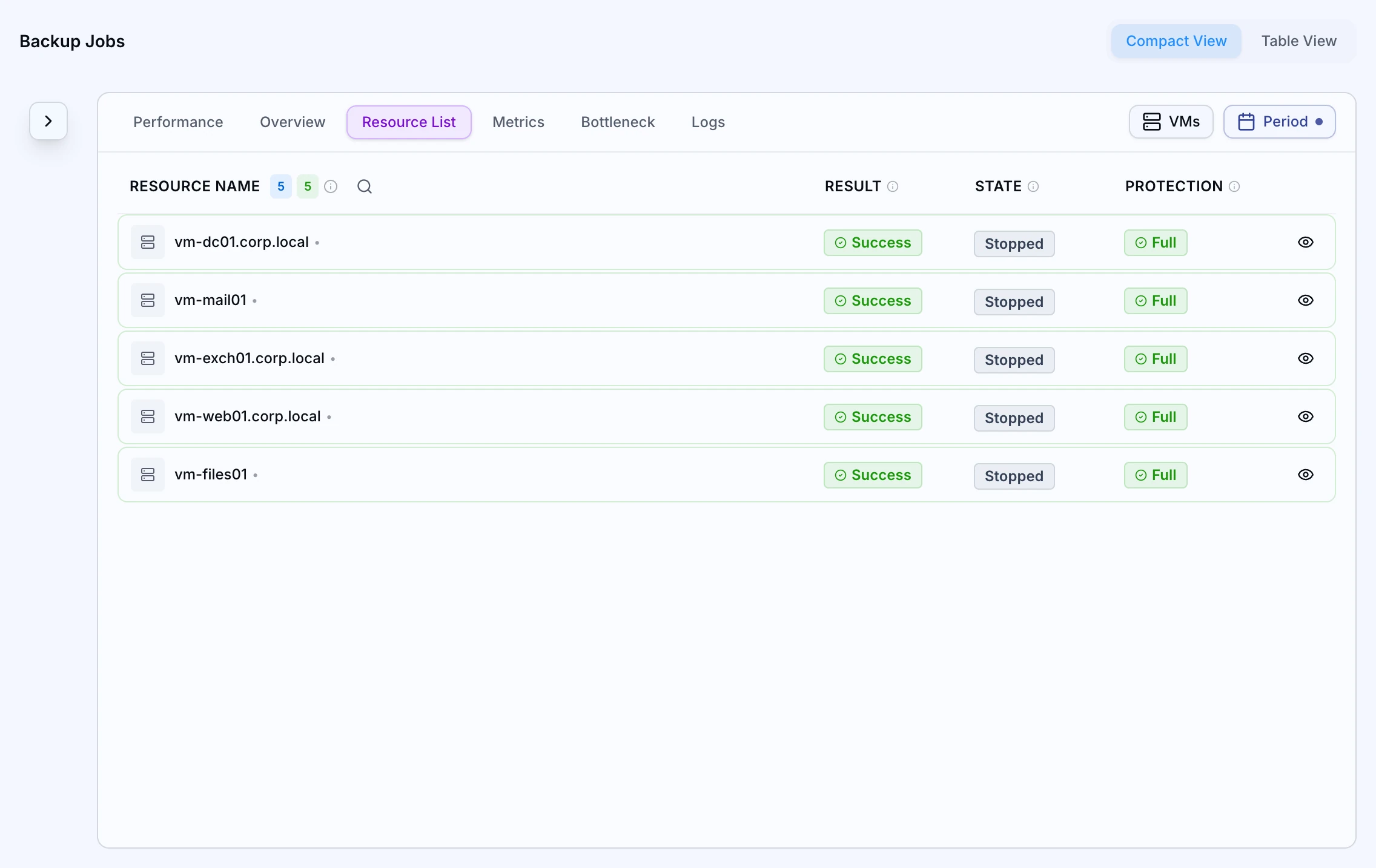The image size is (1376, 868).
Task: Select the vm-dc01.corp.local resource name
Action: coord(242,242)
